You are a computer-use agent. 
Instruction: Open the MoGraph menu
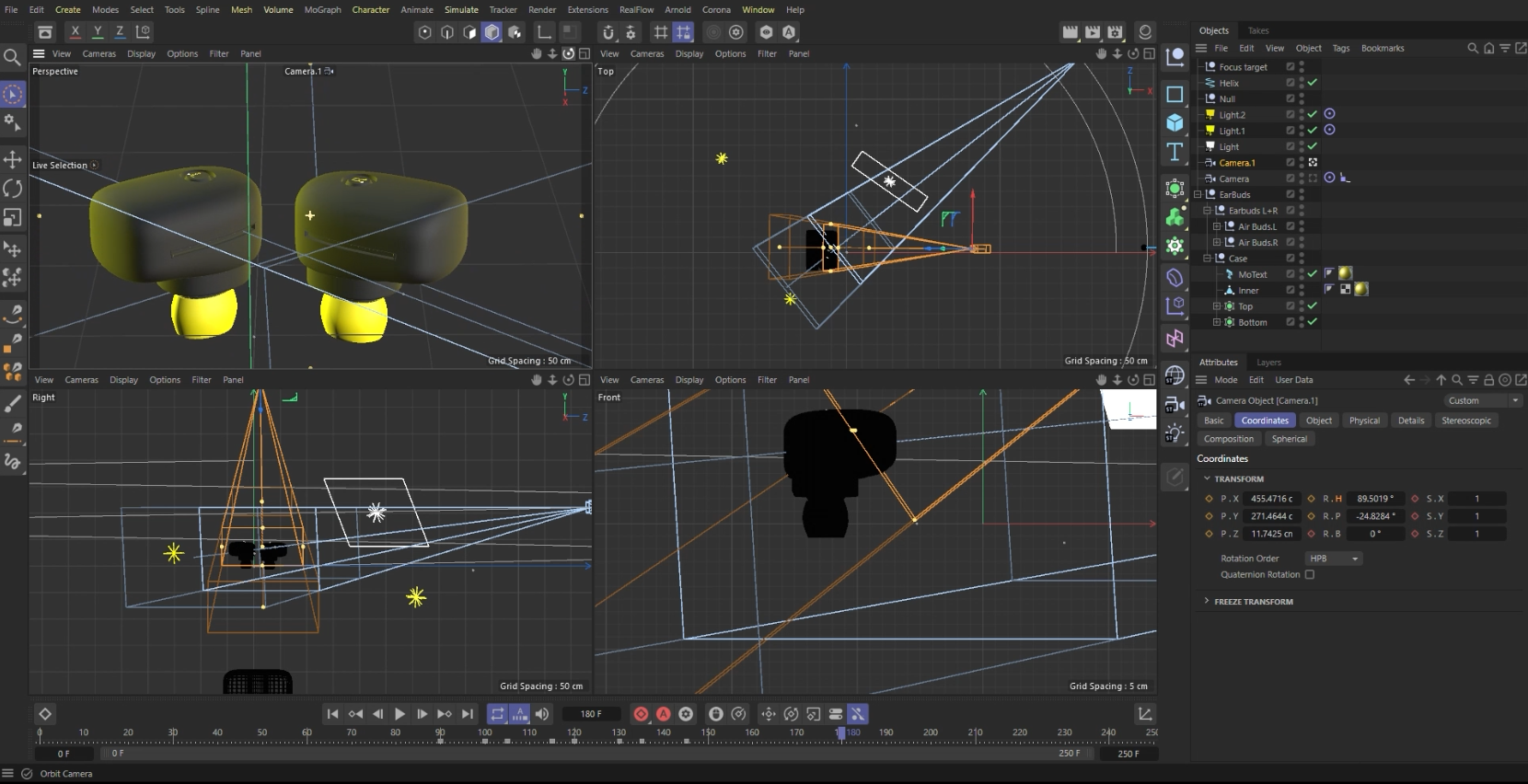point(322,10)
